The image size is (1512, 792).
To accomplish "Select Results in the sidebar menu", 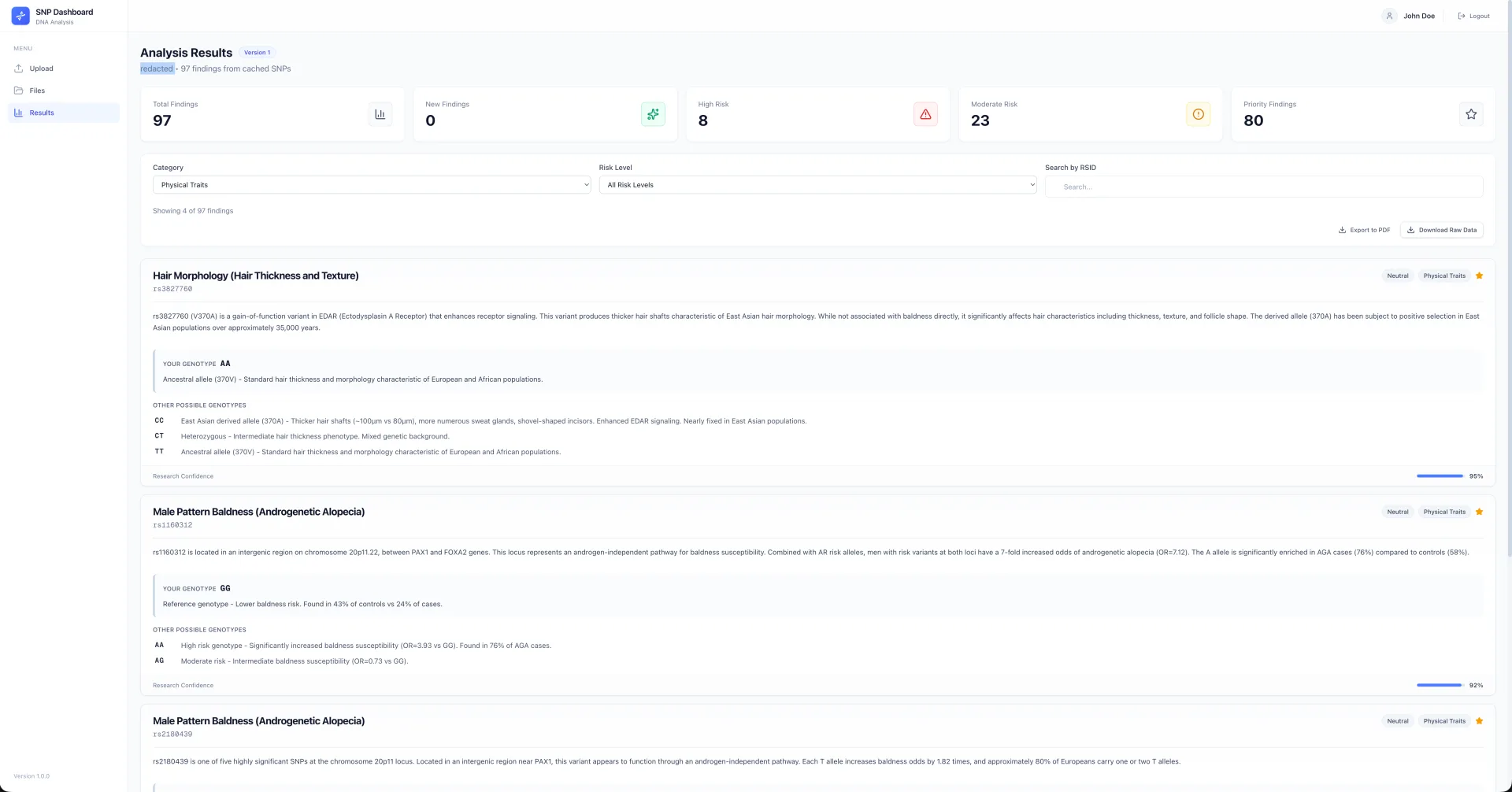I will click(42, 113).
